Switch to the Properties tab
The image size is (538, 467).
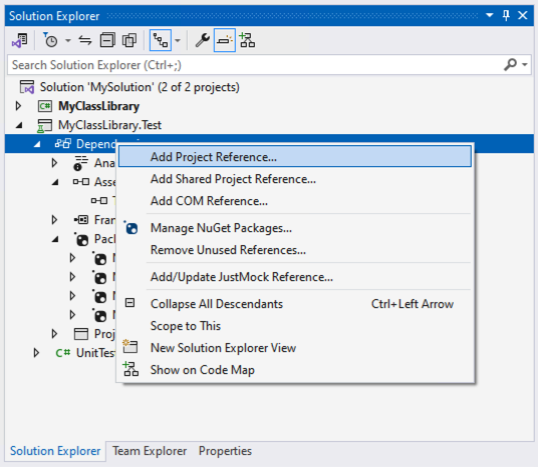pos(225,451)
